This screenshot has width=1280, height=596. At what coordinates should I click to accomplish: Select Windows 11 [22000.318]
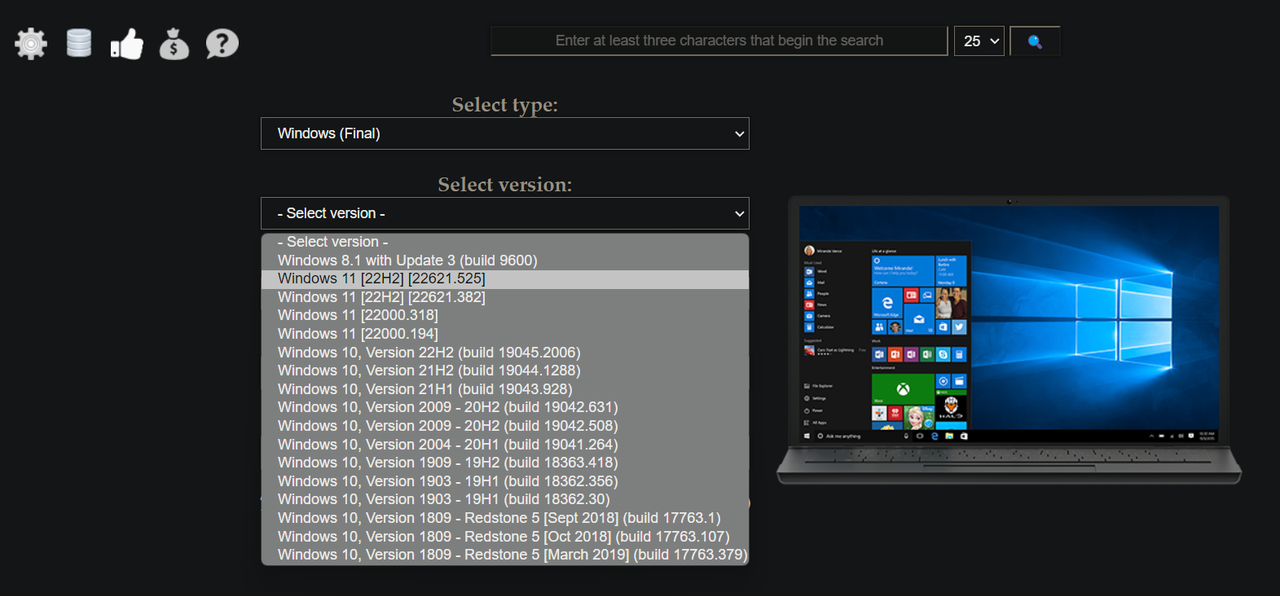pos(505,315)
